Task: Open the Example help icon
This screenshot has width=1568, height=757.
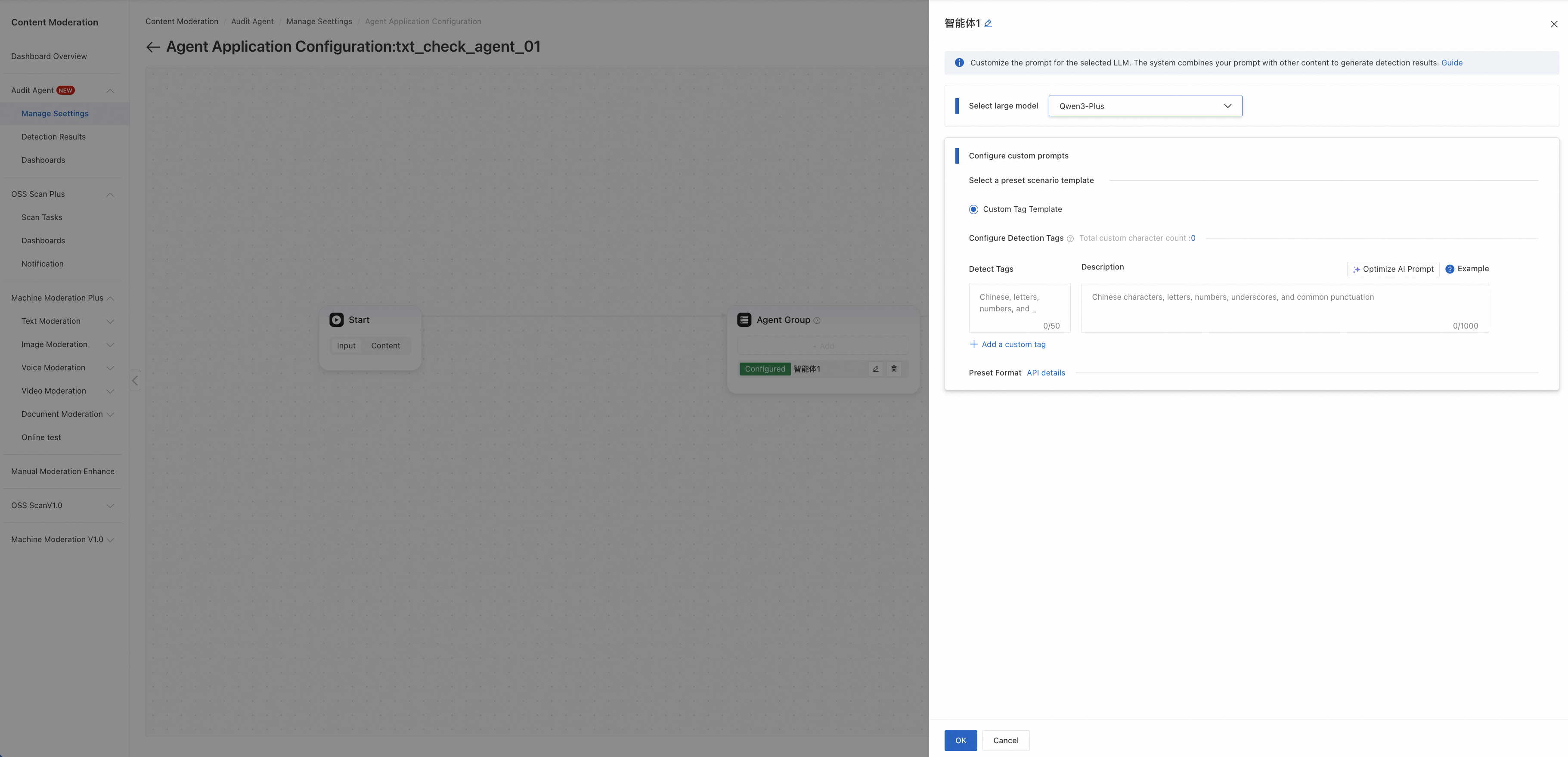Action: point(1449,269)
